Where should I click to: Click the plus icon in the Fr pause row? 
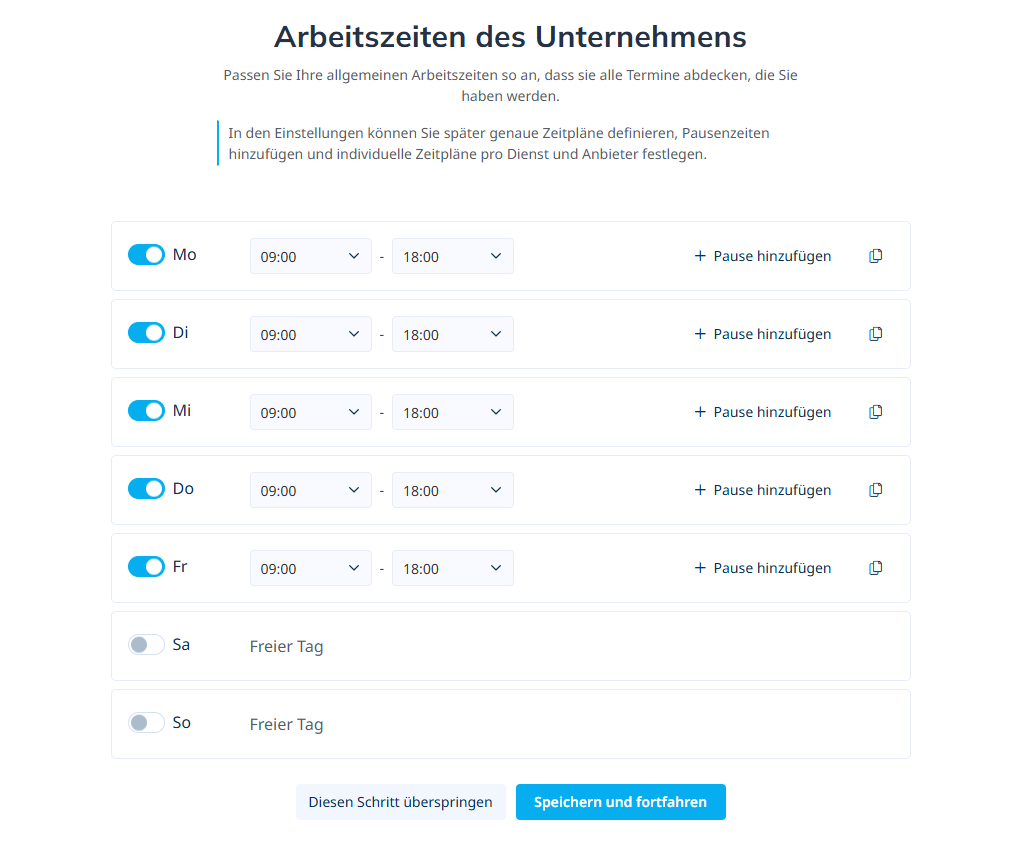pos(700,568)
